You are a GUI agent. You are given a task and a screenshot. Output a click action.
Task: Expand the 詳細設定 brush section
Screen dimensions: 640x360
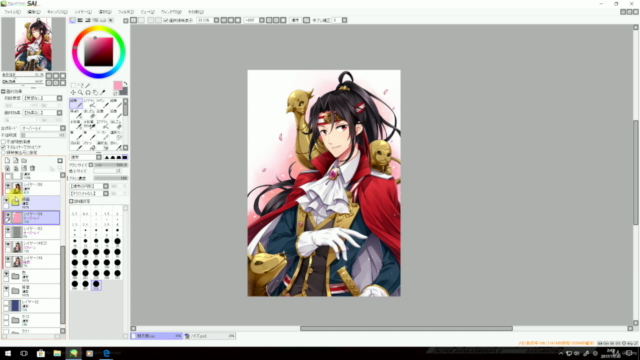(71, 201)
